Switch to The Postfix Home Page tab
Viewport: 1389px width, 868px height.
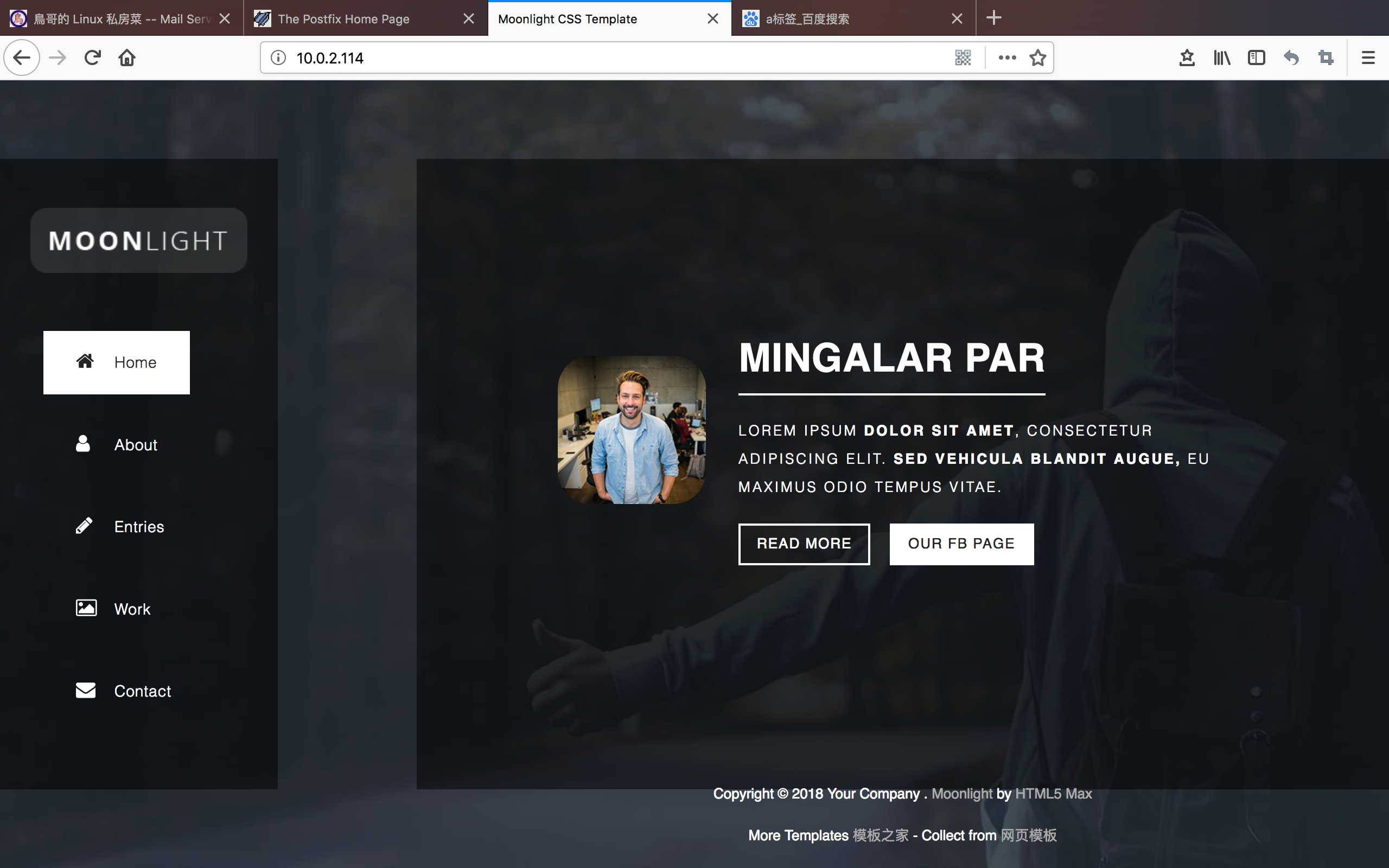click(343, 19)
